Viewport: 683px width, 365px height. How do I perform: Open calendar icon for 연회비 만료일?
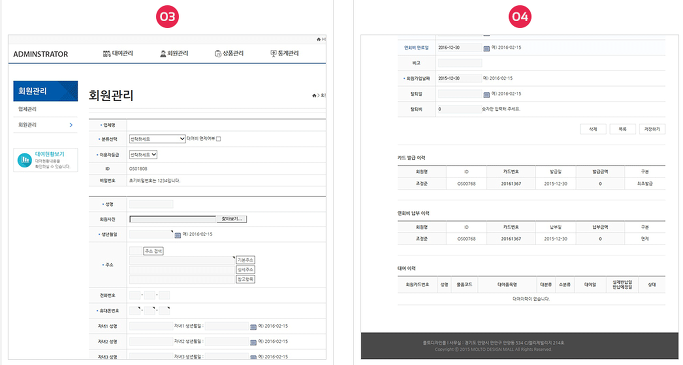coord(487,48)
